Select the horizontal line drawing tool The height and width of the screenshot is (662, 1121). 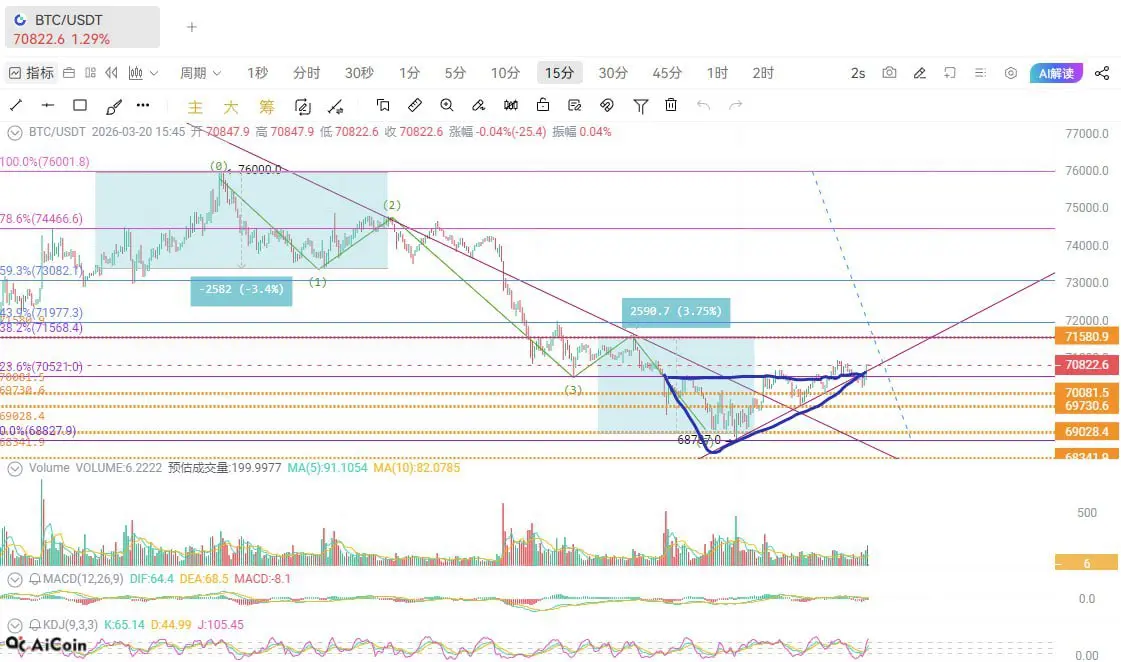coord(48,106)
